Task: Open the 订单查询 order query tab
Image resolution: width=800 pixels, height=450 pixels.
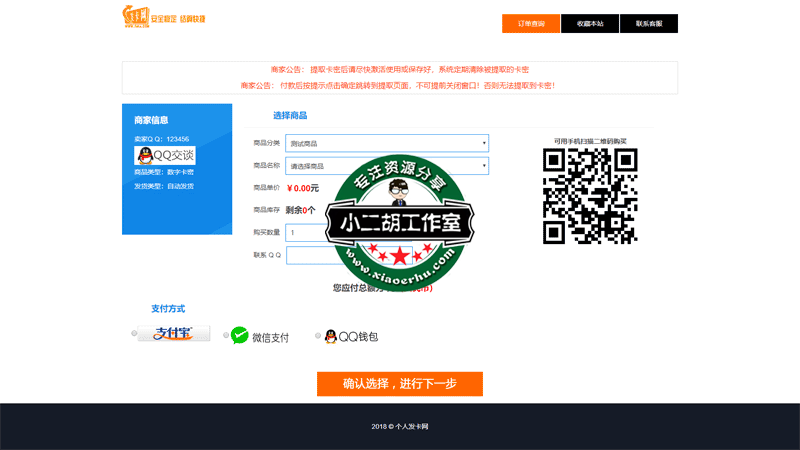Action: pyautogui.click(x=531, y=23)
